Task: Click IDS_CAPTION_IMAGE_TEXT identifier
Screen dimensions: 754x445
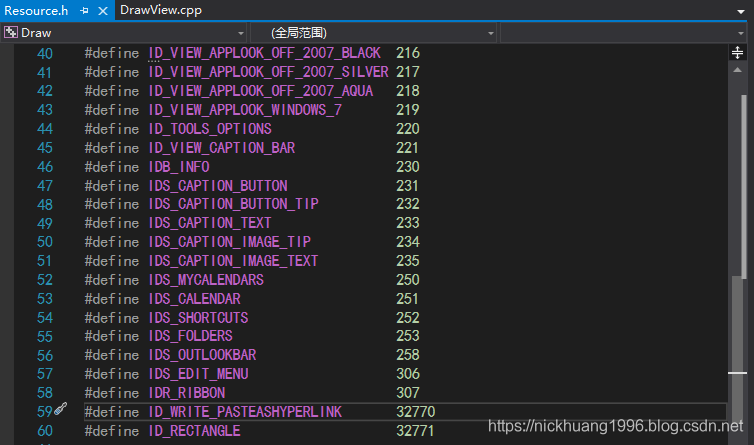Action: click(x=233, y=261)
